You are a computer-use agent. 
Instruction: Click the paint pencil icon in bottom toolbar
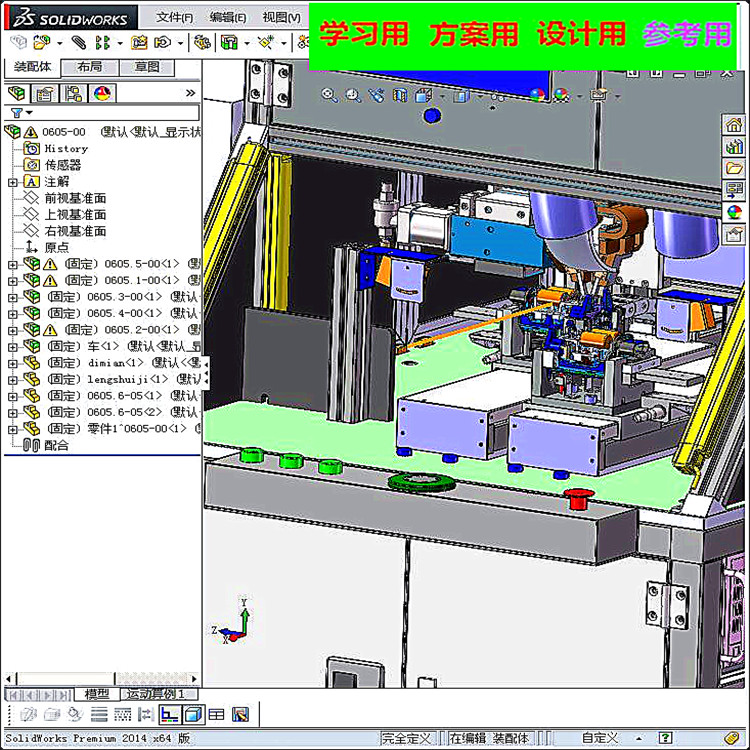click(240, 715)
